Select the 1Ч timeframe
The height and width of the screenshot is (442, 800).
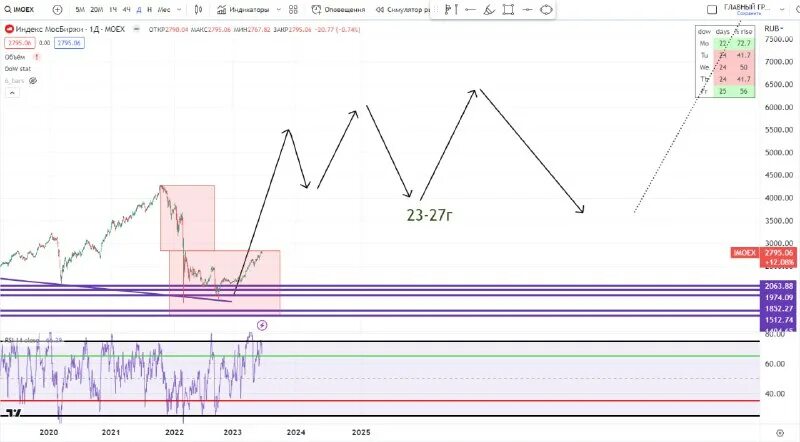point(113,10)
